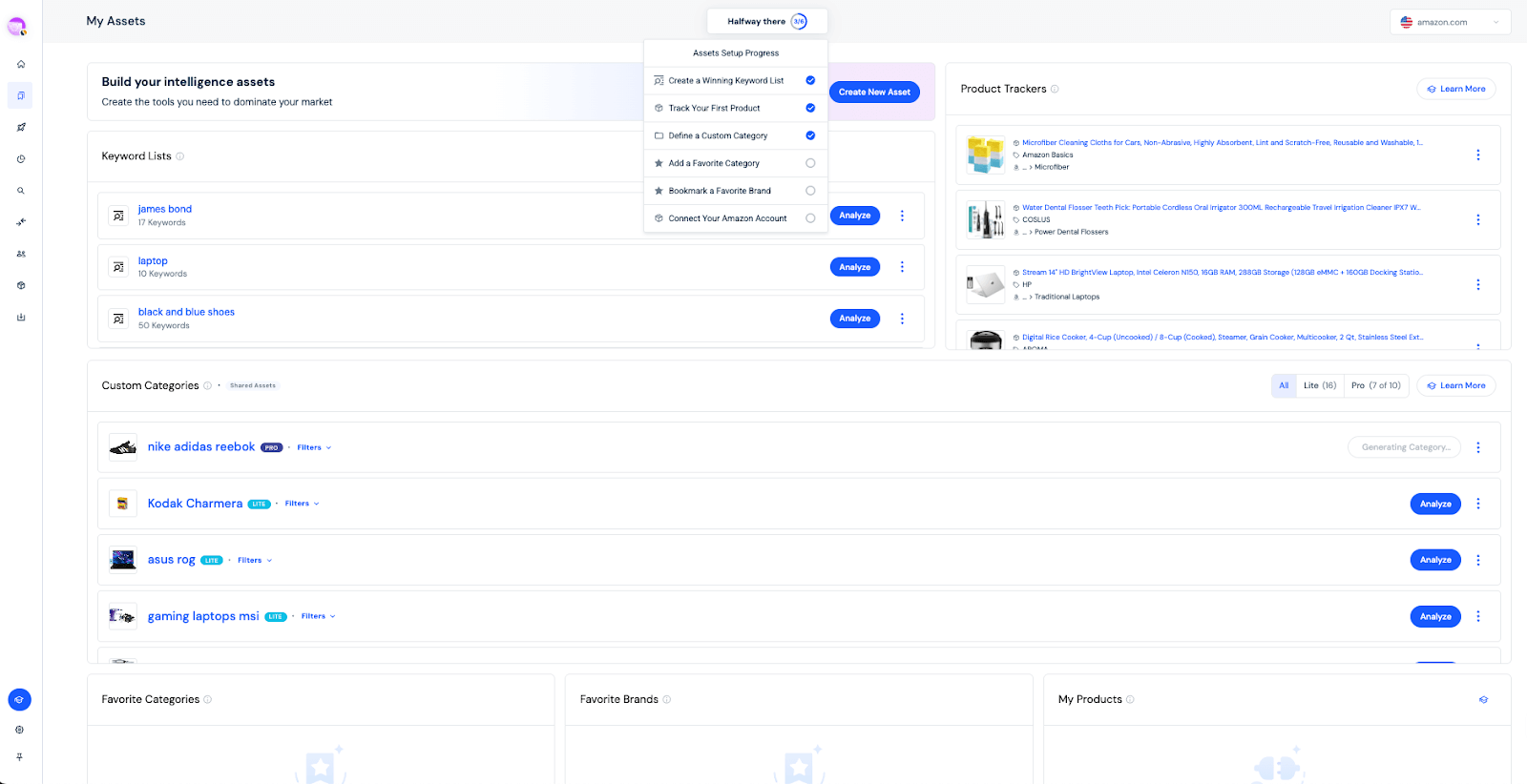The height and width of the screenshot is (784, 1527).
Task: Open the three-dot menu for the Water Dental Flosser tracker
Action: pyautogui.click(x=1478, y=219)
